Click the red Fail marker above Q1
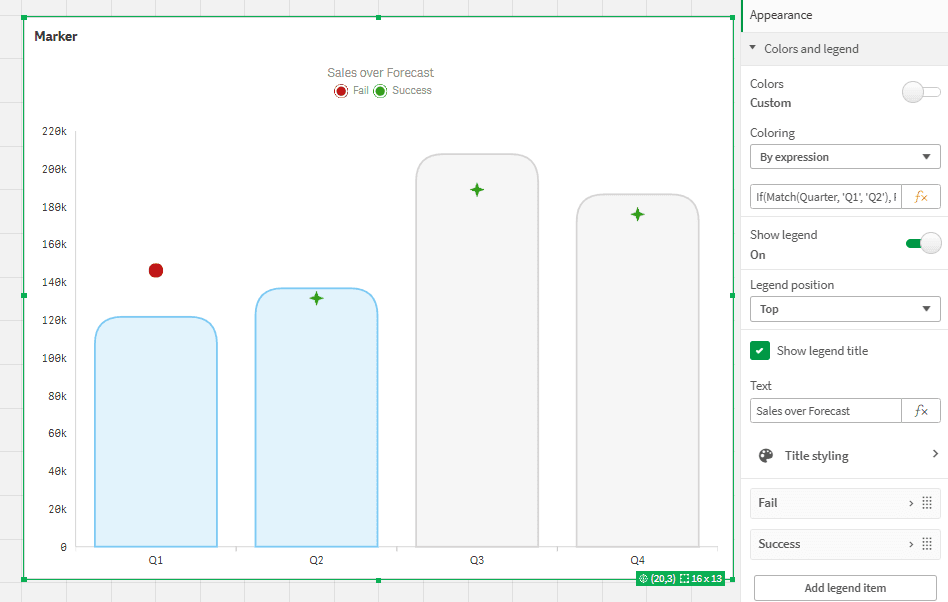This screenshot has height=602, width=948. pyautogui.click(x=156, y=271)
